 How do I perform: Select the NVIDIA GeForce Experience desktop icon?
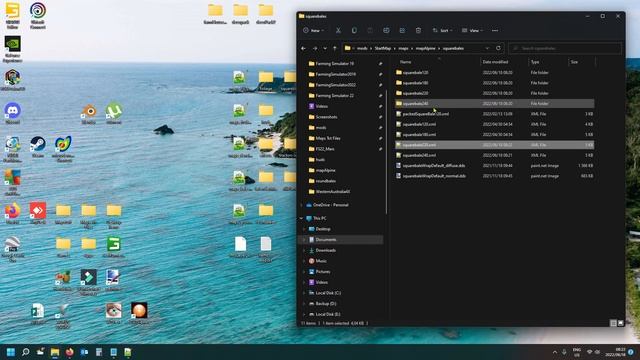(12, 49)
